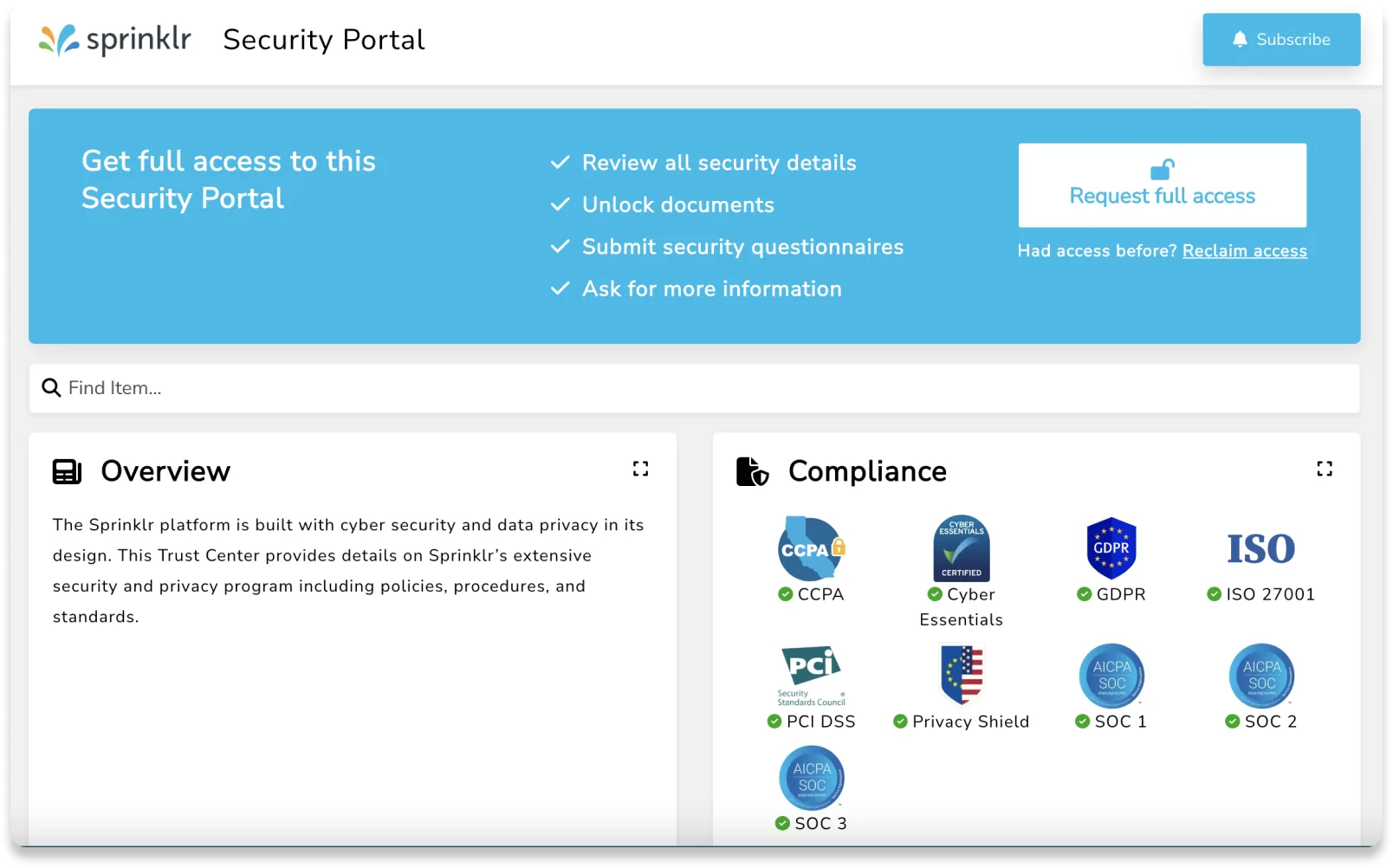Image resolution: width=1393 pixels, height=868 pixels.
Task: Click the Request full access button
Action: click(x=1162, y=185)
